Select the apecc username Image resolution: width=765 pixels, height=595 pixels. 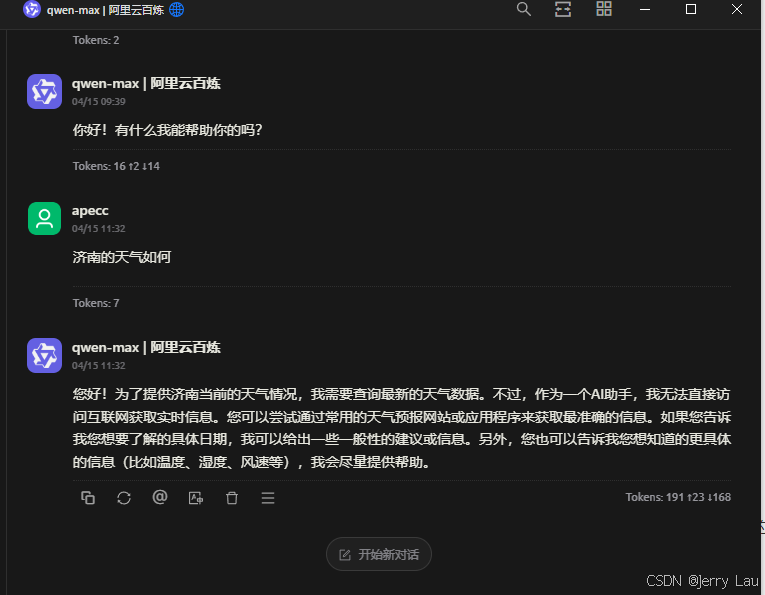pos(90,211)
